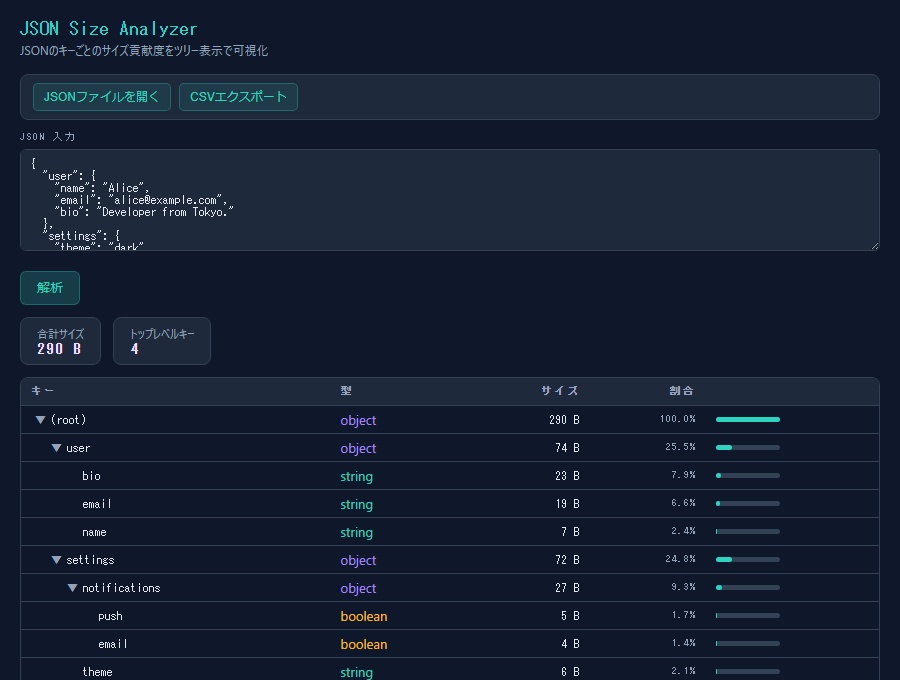Click the 1.7% percentage value
Image resolution: width=900 pixels, height=680 pixels.
pos(683,615)
